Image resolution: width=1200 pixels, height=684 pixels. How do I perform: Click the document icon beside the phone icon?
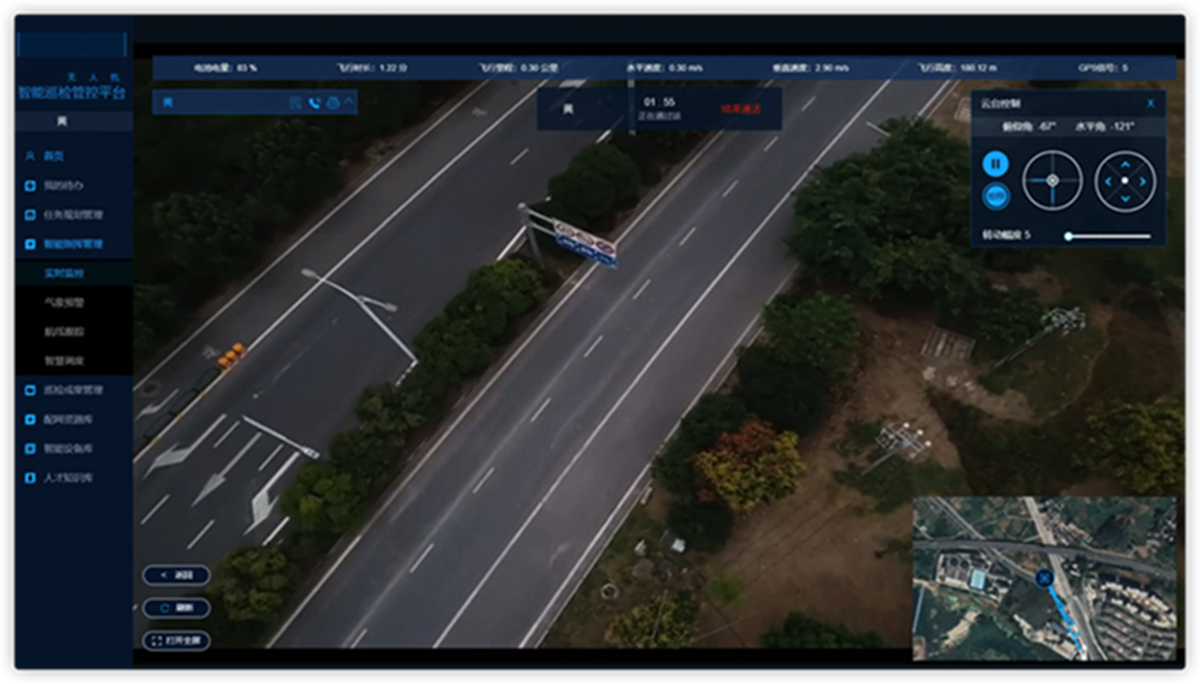click(x=296, y=103)
